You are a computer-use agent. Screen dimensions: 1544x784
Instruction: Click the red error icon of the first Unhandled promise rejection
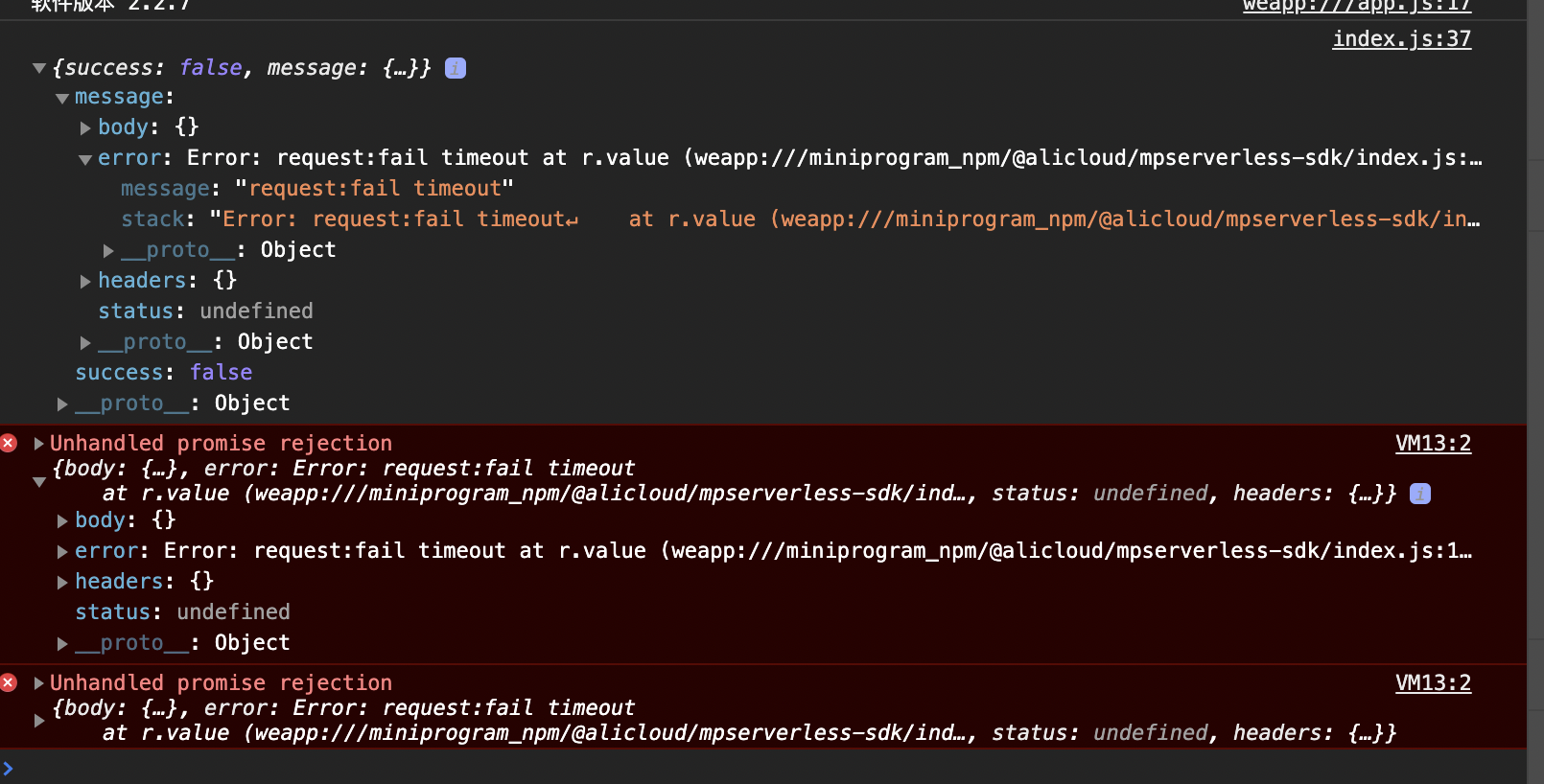(9, 443)
